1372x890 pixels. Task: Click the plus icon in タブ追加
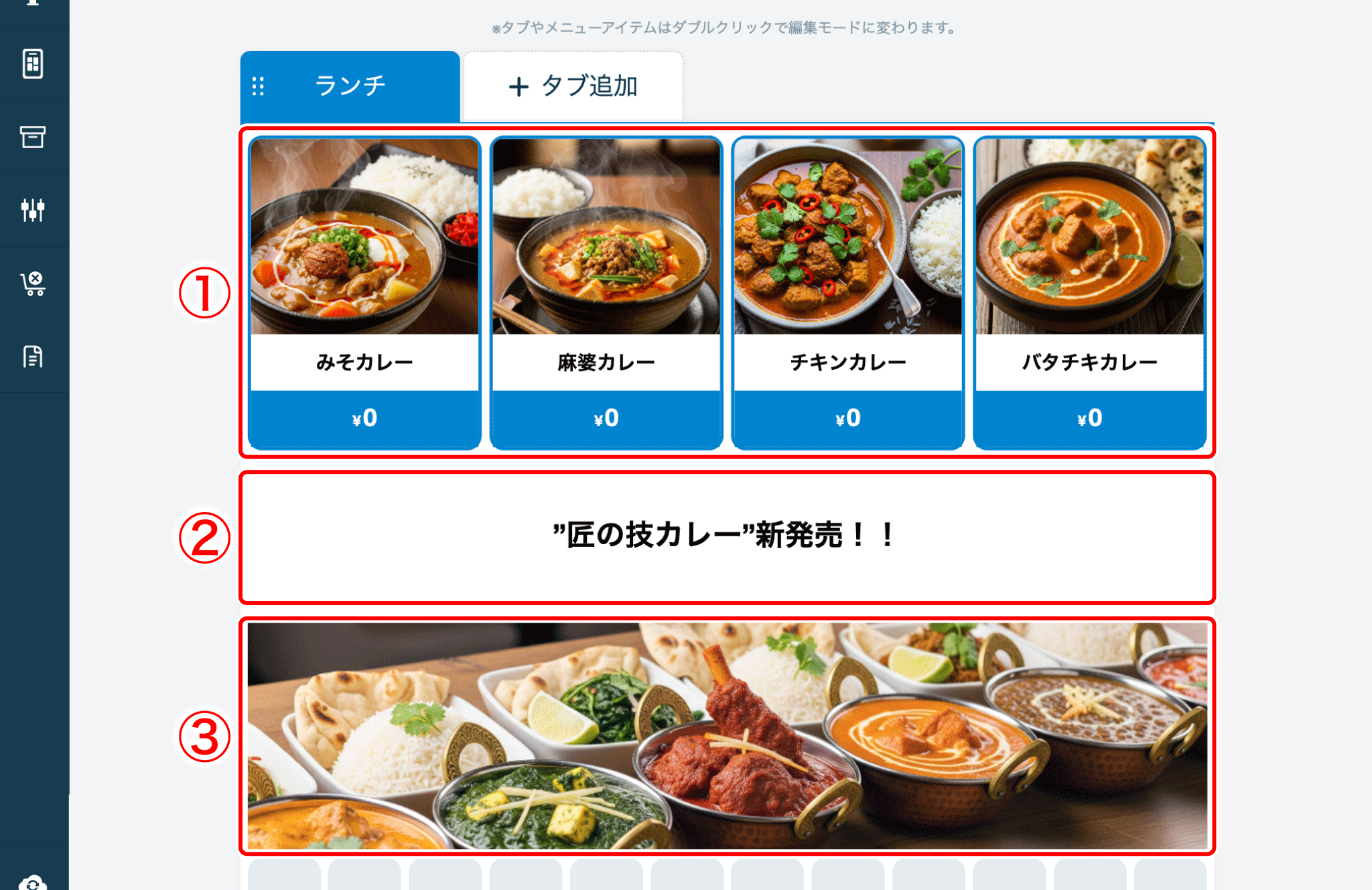[519, 86]
